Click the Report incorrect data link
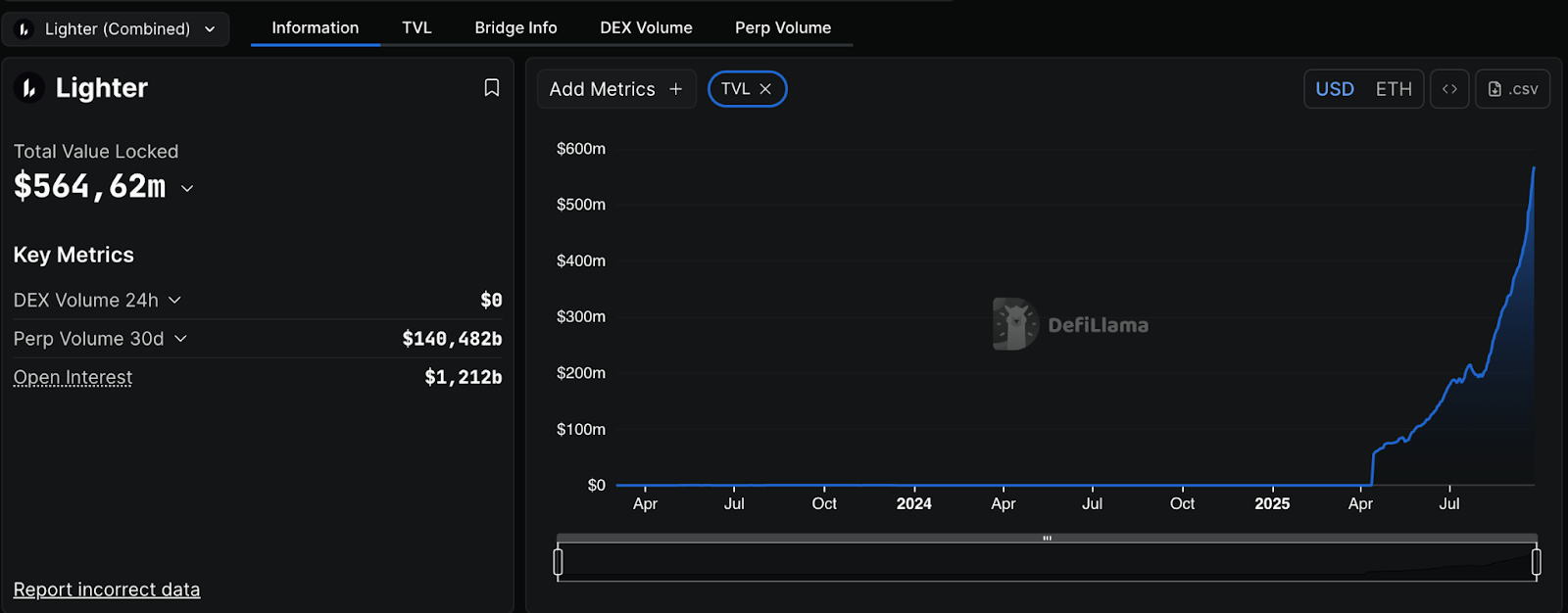 [x=107, y=589]
